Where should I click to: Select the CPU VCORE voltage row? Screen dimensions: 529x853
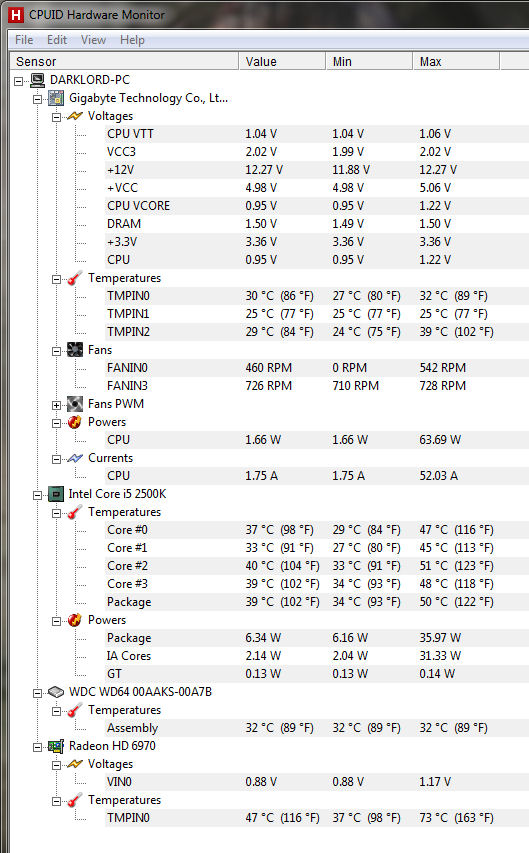317,206
